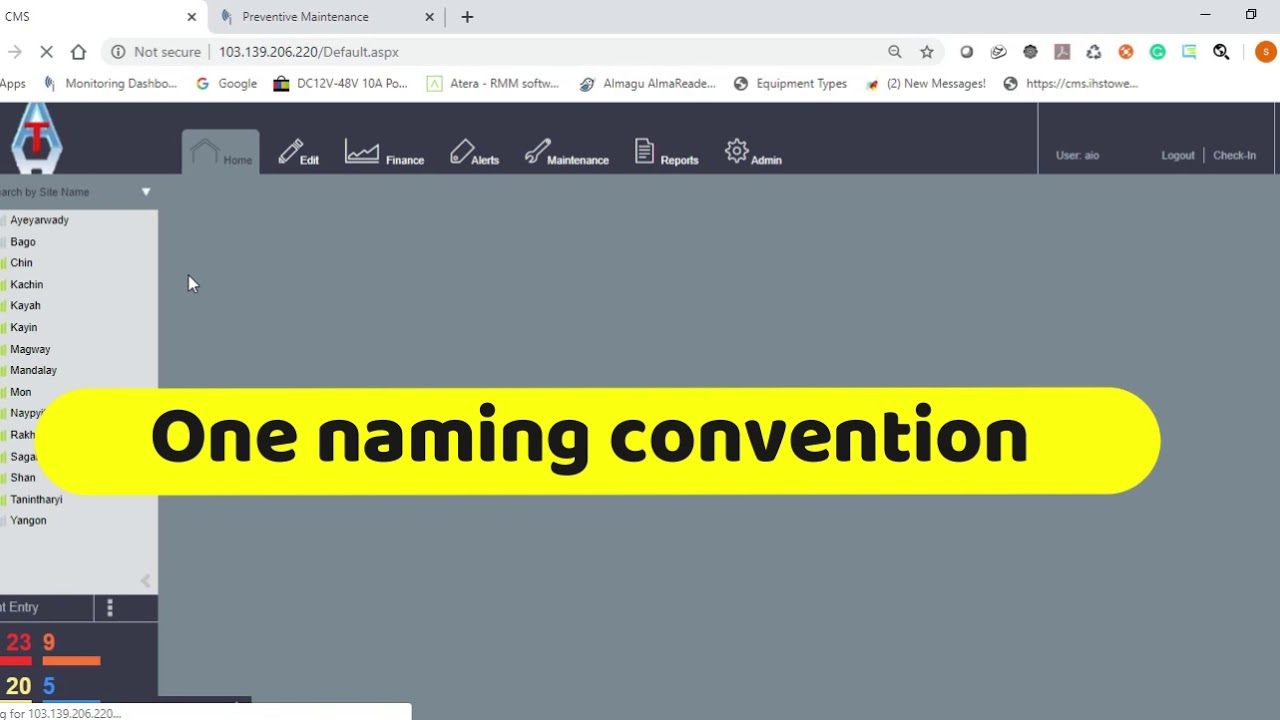Bookmark this page with the star icon
1280x720 pixels.
[x=927, y=52]
